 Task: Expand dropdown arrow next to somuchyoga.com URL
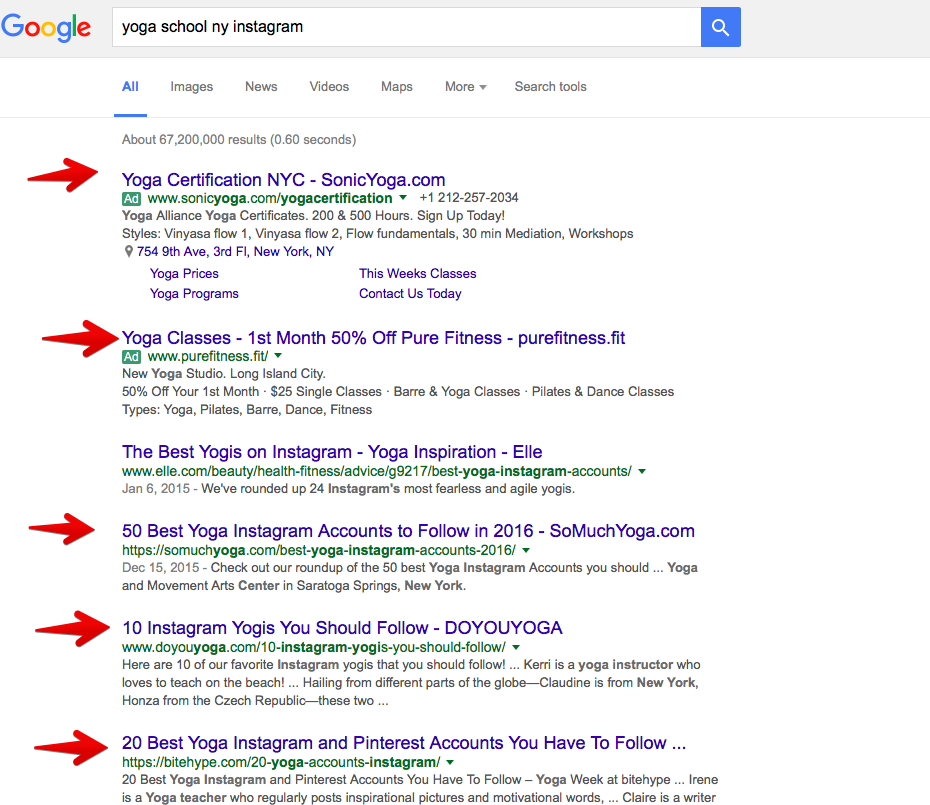(525, 551)
